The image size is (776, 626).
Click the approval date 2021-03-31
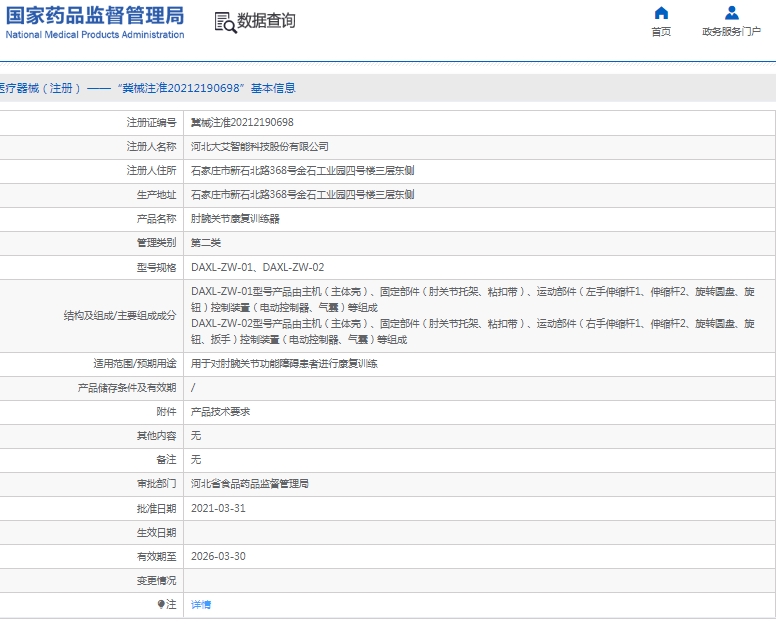(218, 508)
